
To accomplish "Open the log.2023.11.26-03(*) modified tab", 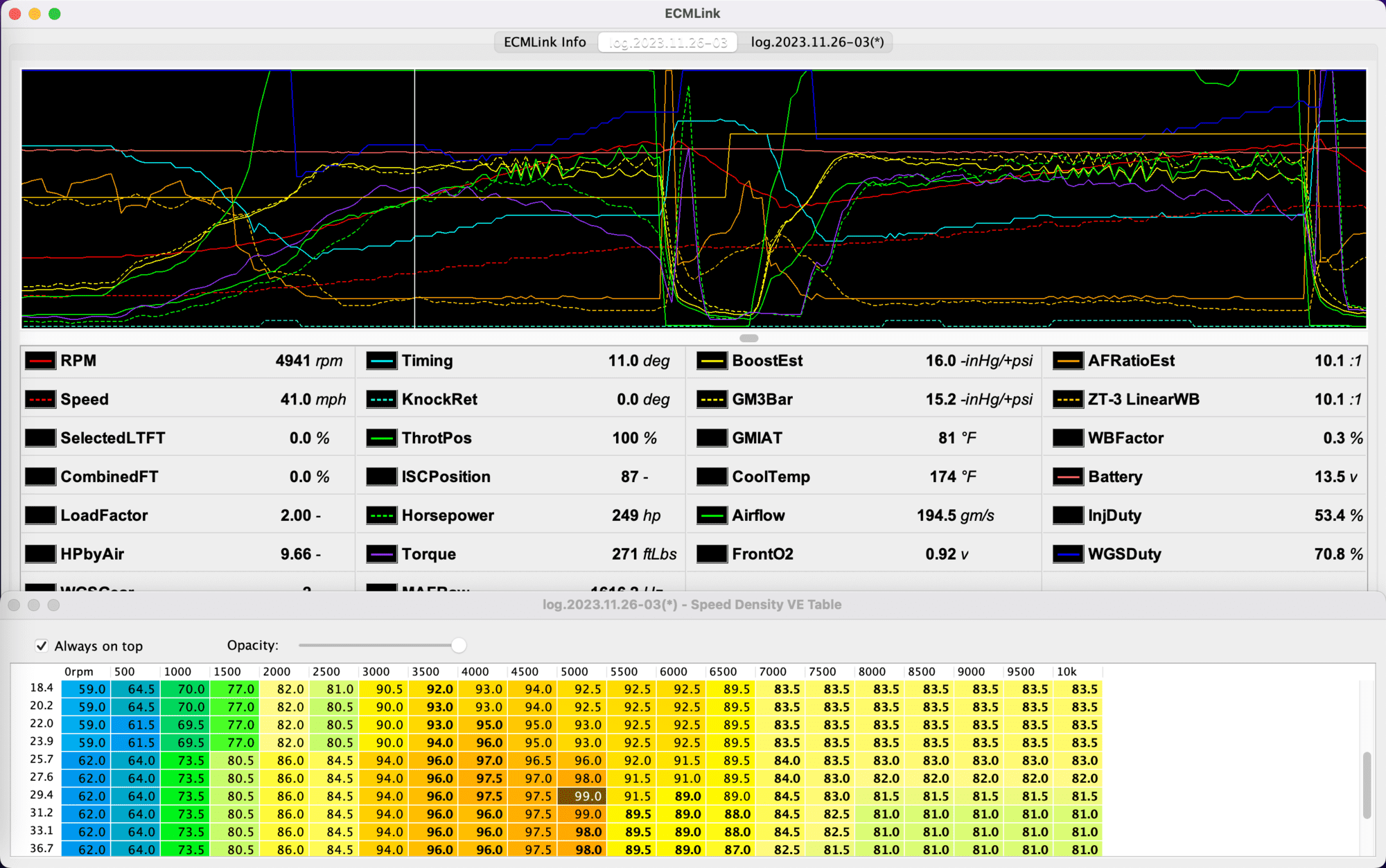I will (x=817, y=42).
